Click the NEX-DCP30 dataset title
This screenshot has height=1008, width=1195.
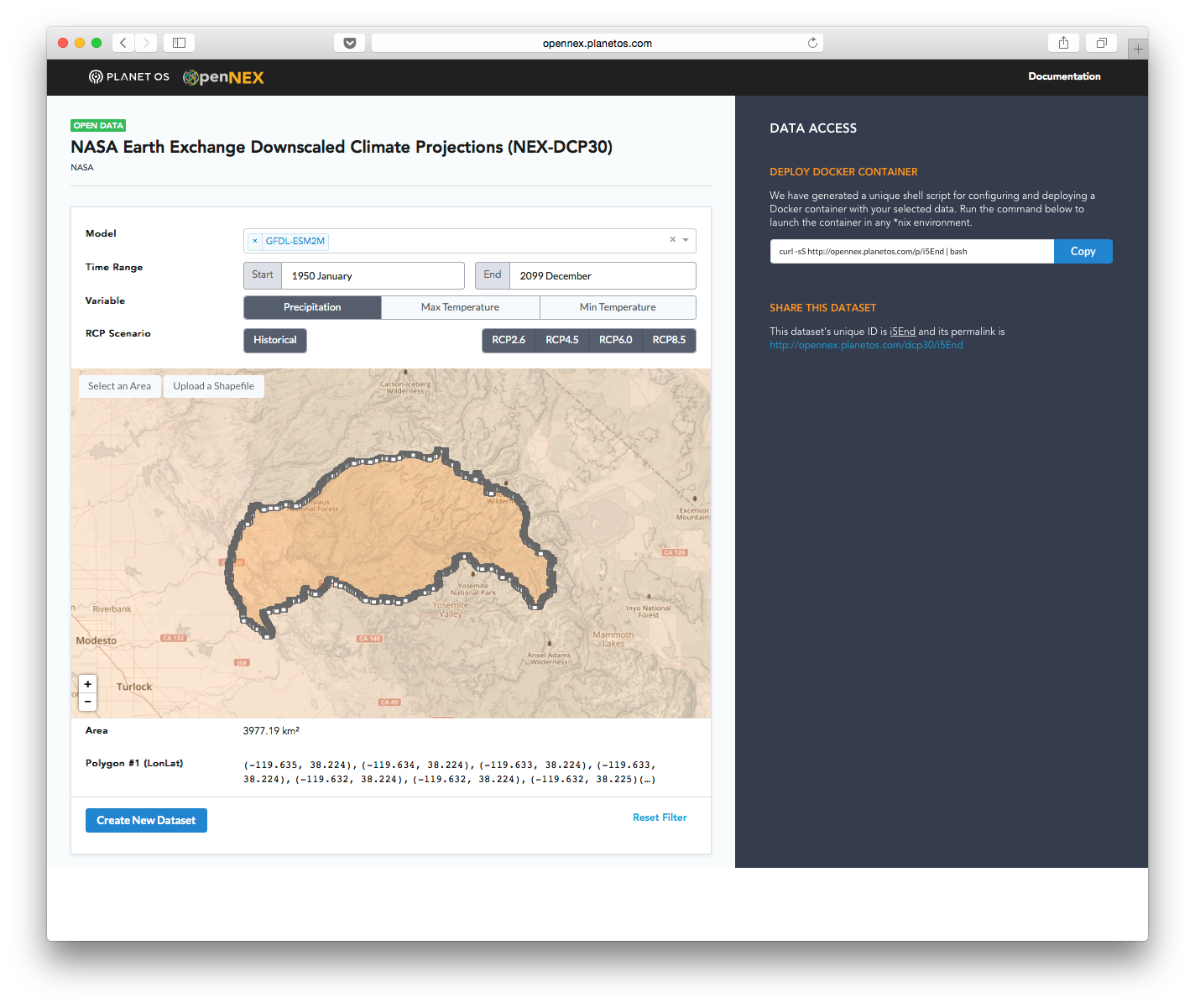pos(342,147)
